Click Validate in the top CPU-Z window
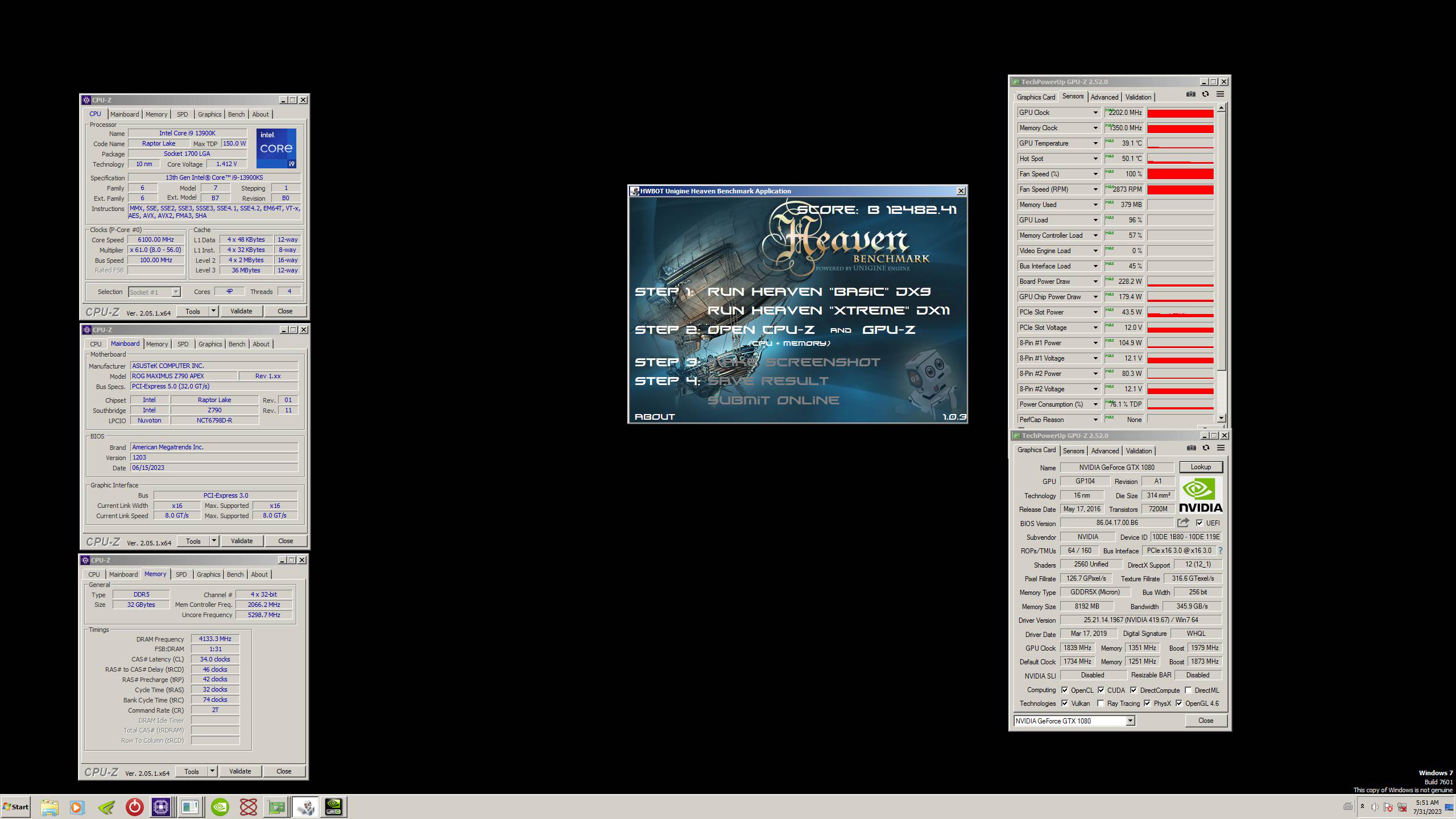 coord(241,311)
